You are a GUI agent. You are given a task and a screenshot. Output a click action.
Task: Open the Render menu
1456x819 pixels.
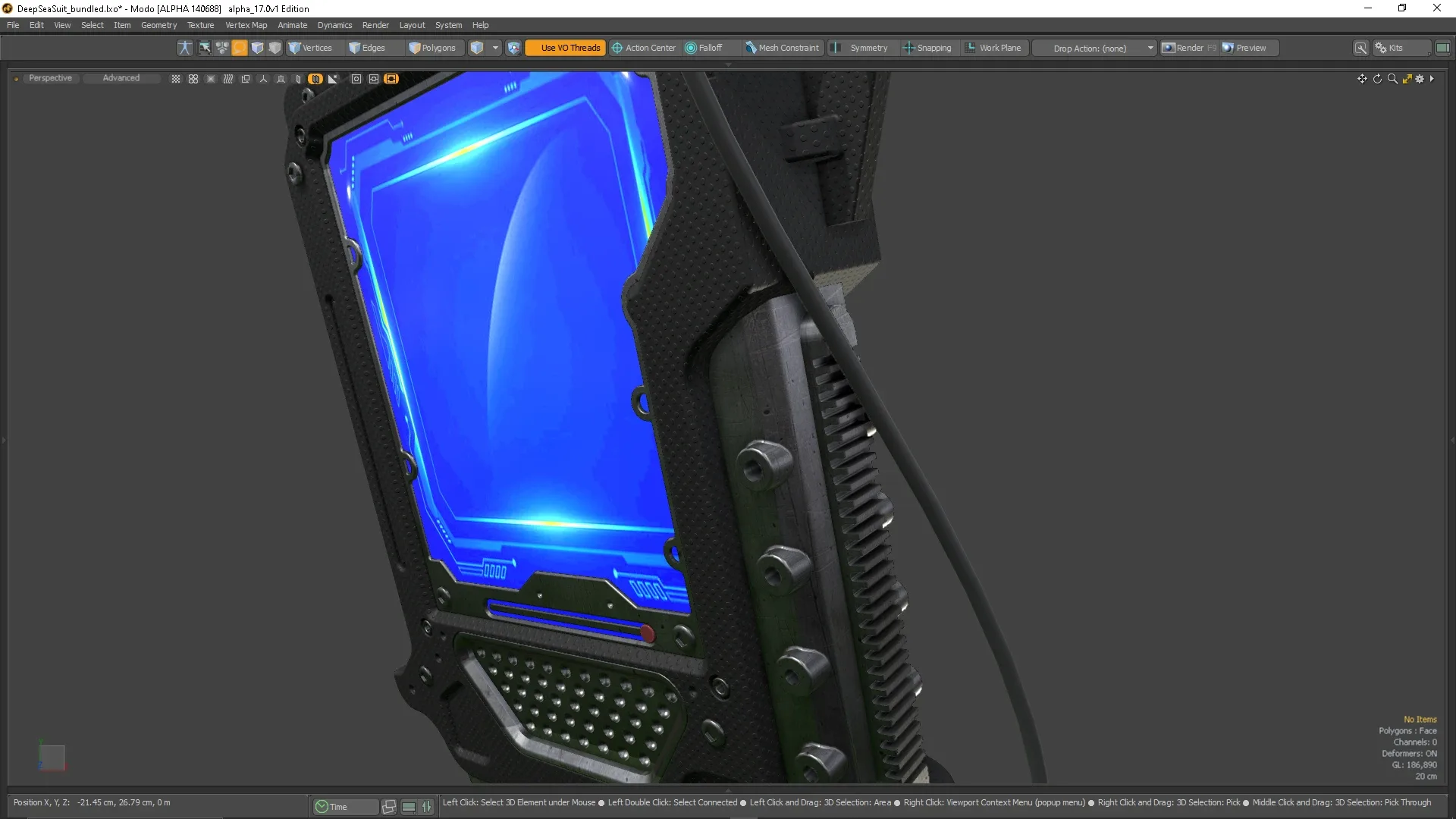375,25
